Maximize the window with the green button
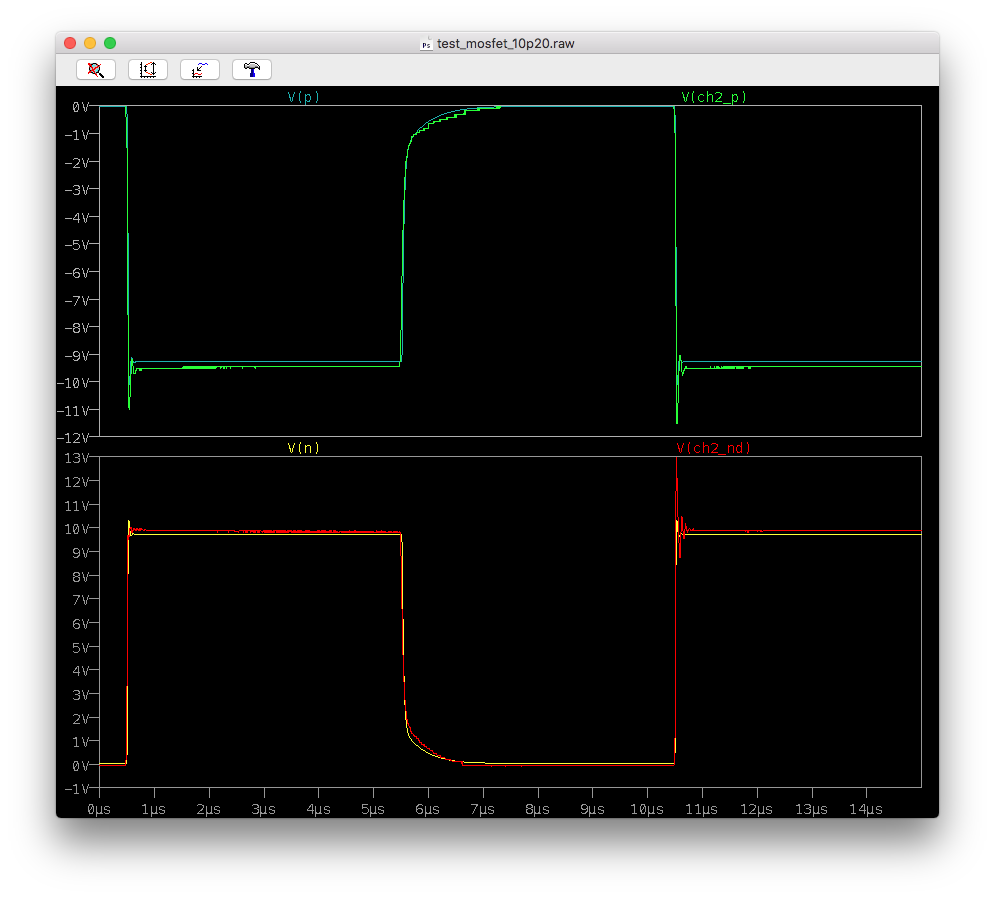Image resolution: width=995 pixels, height=898 pixels. pyautogui.click(x=110, y=43)
